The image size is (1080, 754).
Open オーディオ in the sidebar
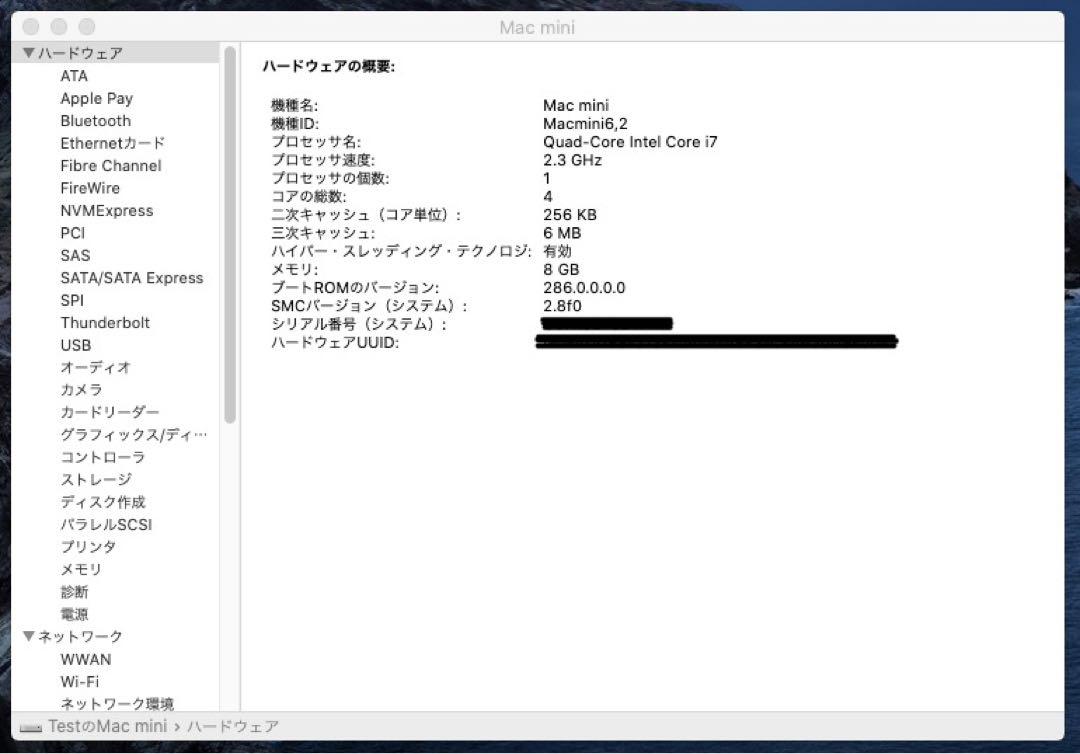[95, 367]
